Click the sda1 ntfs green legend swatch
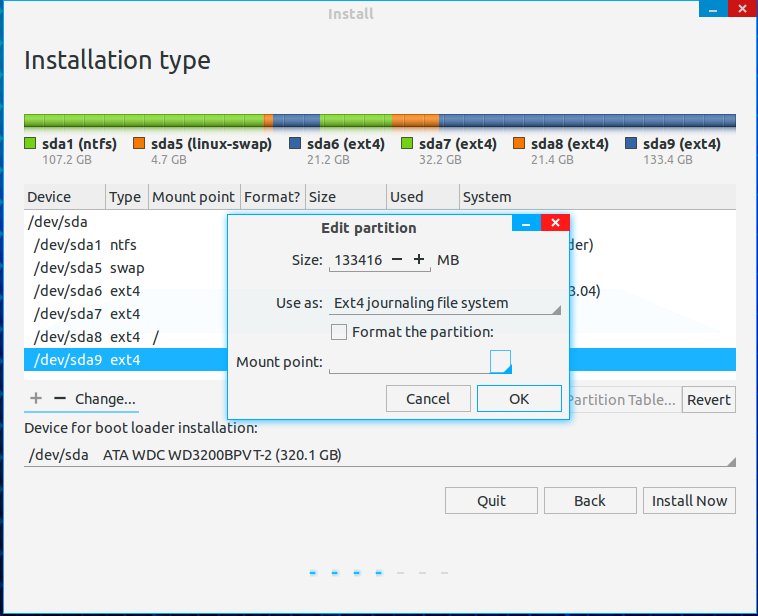This screenshot has height=616, width=758. tap(30, 144)
